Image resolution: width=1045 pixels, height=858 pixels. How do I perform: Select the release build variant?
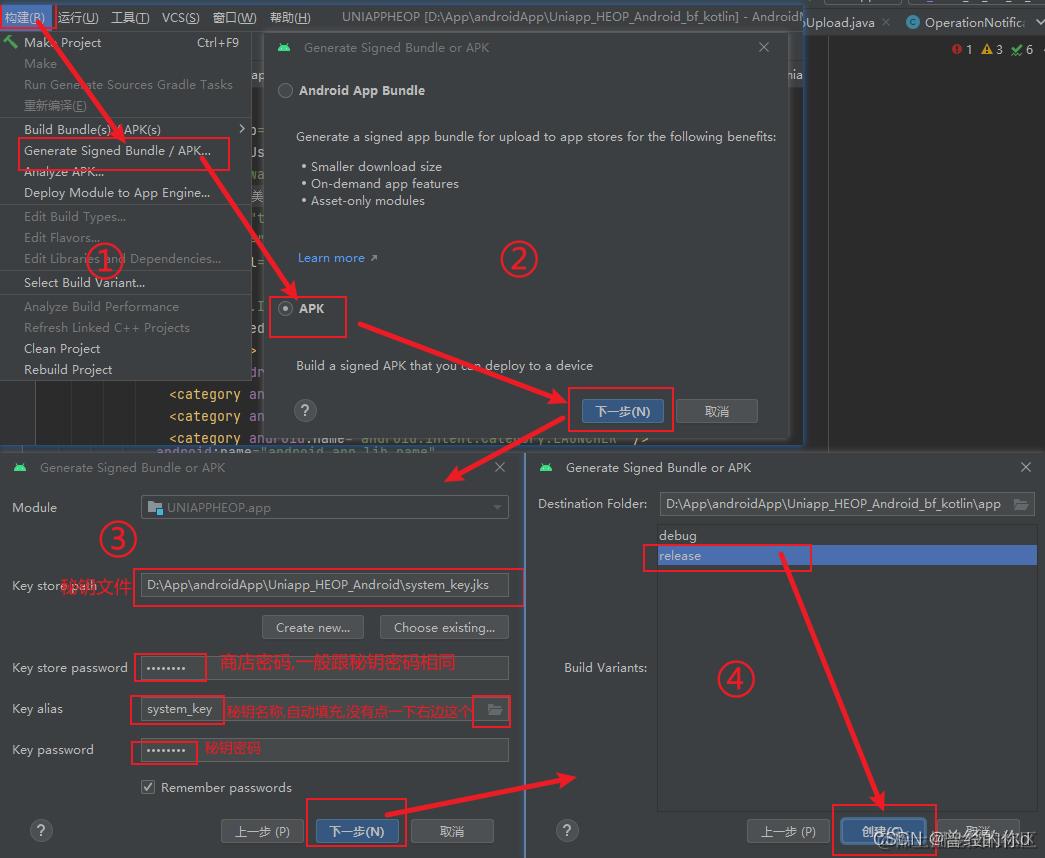[847, 555]
